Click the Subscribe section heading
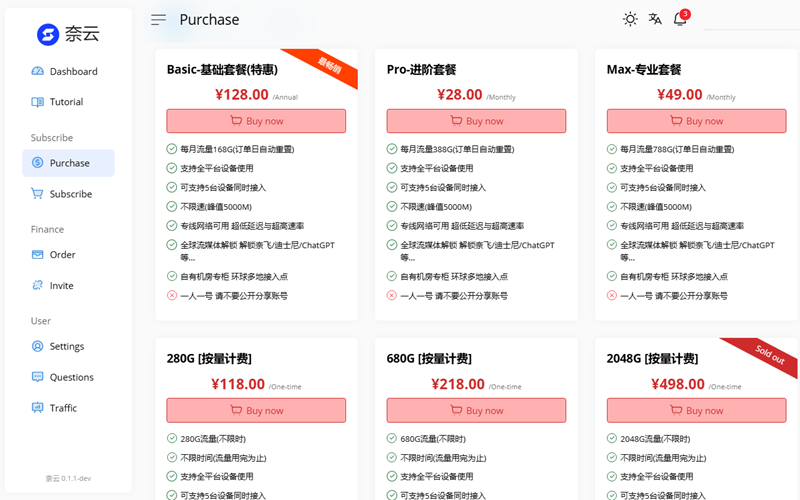This screenshot has height=500, width=800. [x=52, y=138]
